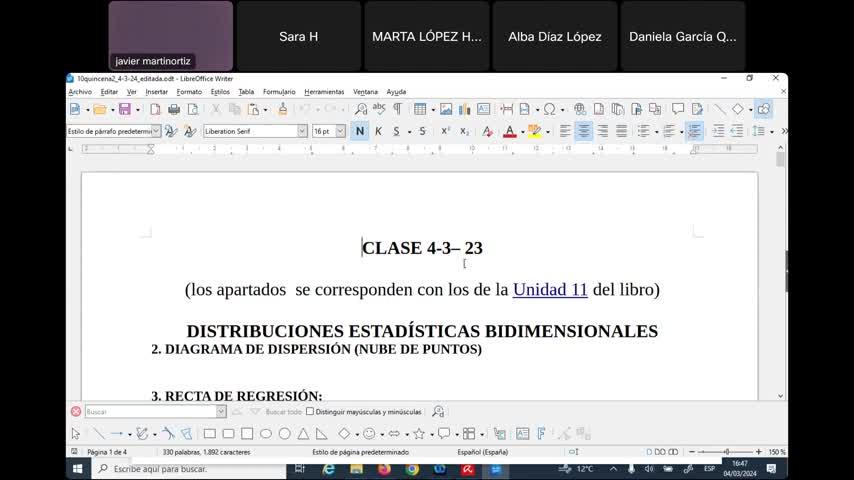
Task: Toggle formatting marks with the pilcrow icon
Action: coord(397,109)
